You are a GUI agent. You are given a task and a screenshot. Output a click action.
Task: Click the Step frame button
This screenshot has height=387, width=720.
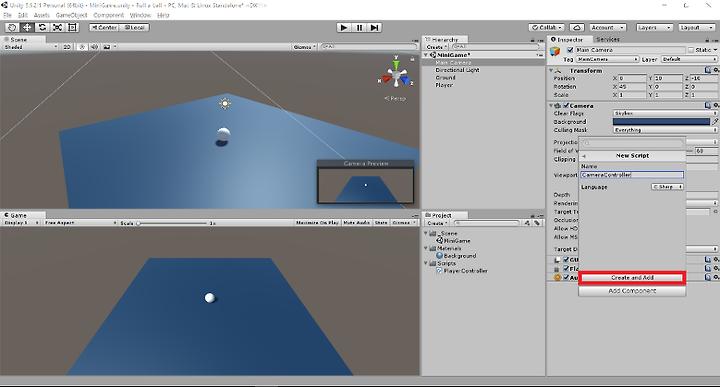375,28
